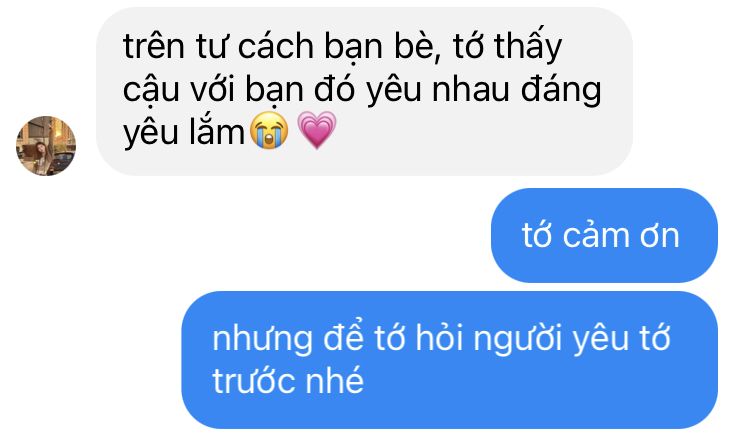Click the word 'nhé' in last message

point(335,380)
